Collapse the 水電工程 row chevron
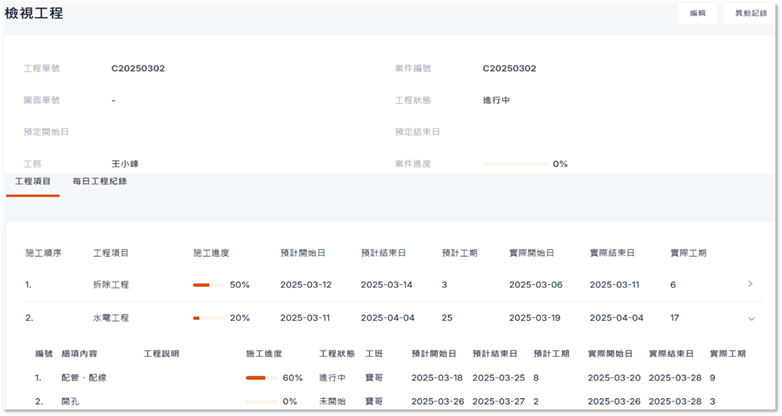The image size is (782, 416). click(751, 318)
